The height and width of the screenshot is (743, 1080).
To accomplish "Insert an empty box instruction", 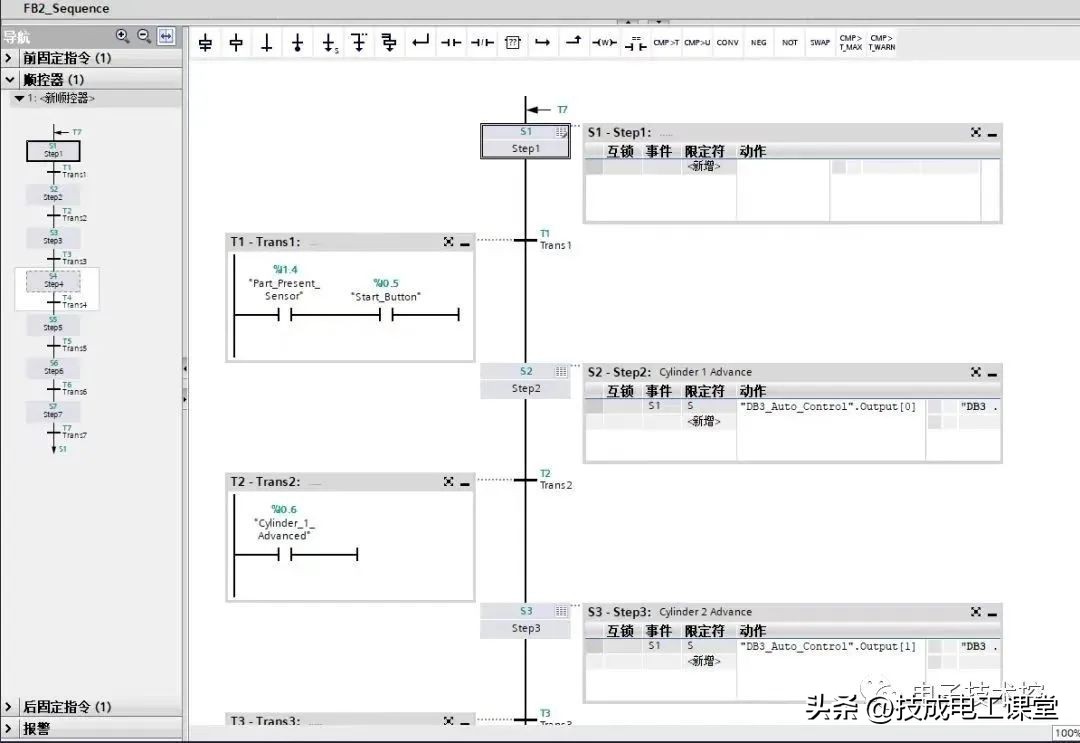I will pos(513,42).
